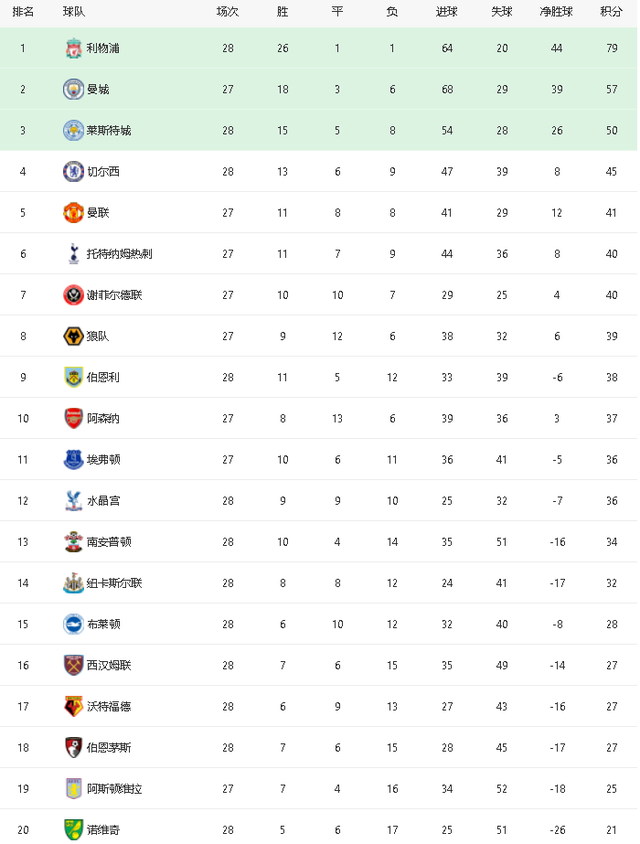Screen dimensions: 640x844
Task: Click the Manchester City crest icon
Action: point(74,89)
